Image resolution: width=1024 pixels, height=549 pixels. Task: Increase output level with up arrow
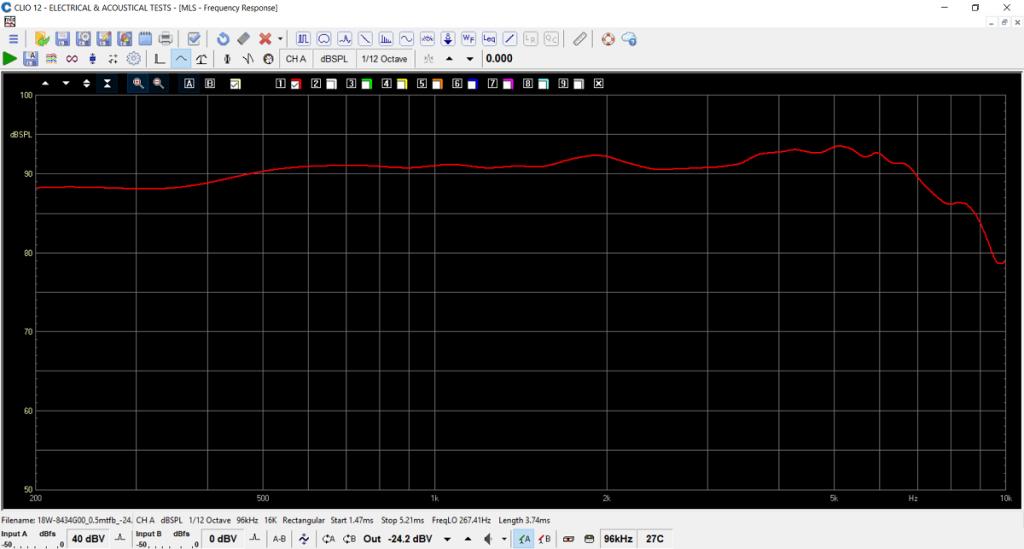pyautogui.click(x=468, y=539)
